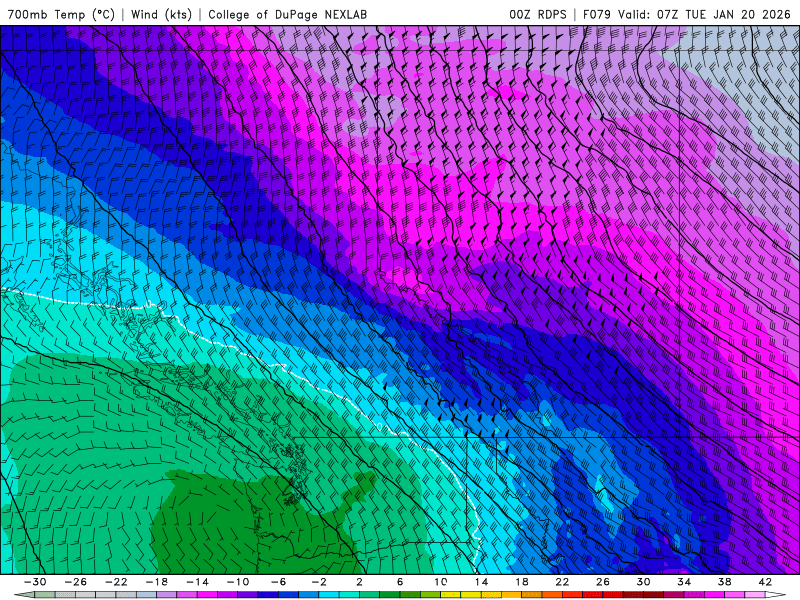Click the '-14' color scale label
Screen dimensions: 800x600
(x=197, y=582)
